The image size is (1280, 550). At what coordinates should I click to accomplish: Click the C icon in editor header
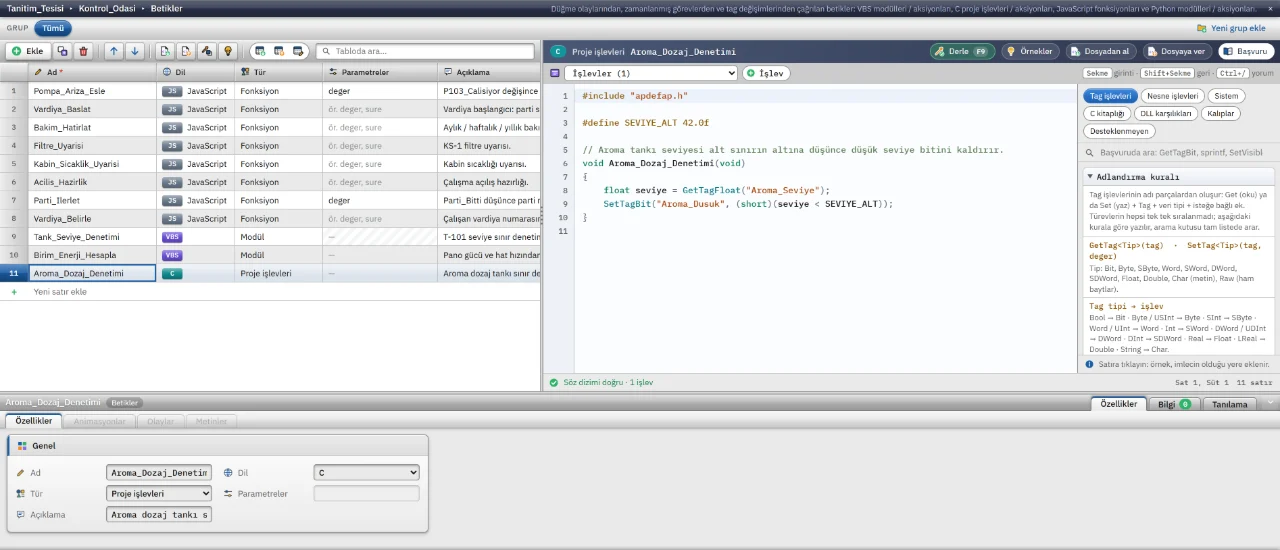(x=558, y=51)
